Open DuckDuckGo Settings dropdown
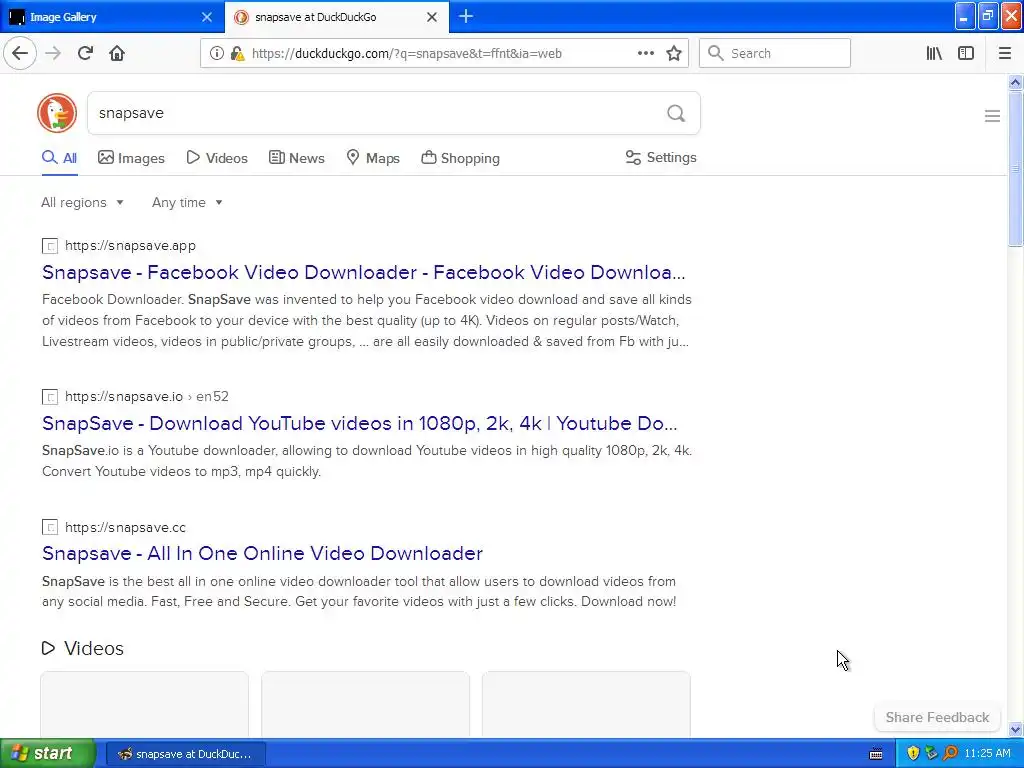This screenshot has width=1024, height=768. click(661, 158)
